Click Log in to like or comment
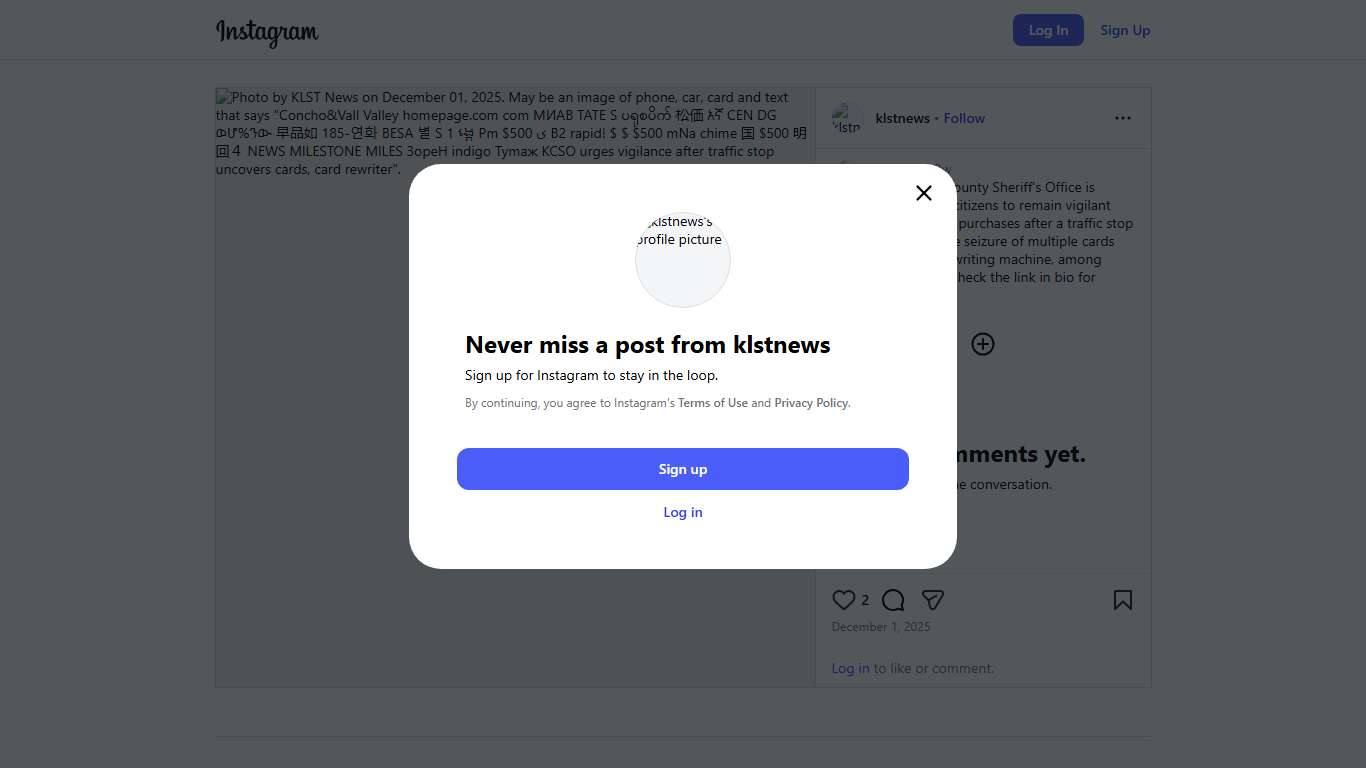1366x768 pixels. click(x=850, y=668)
